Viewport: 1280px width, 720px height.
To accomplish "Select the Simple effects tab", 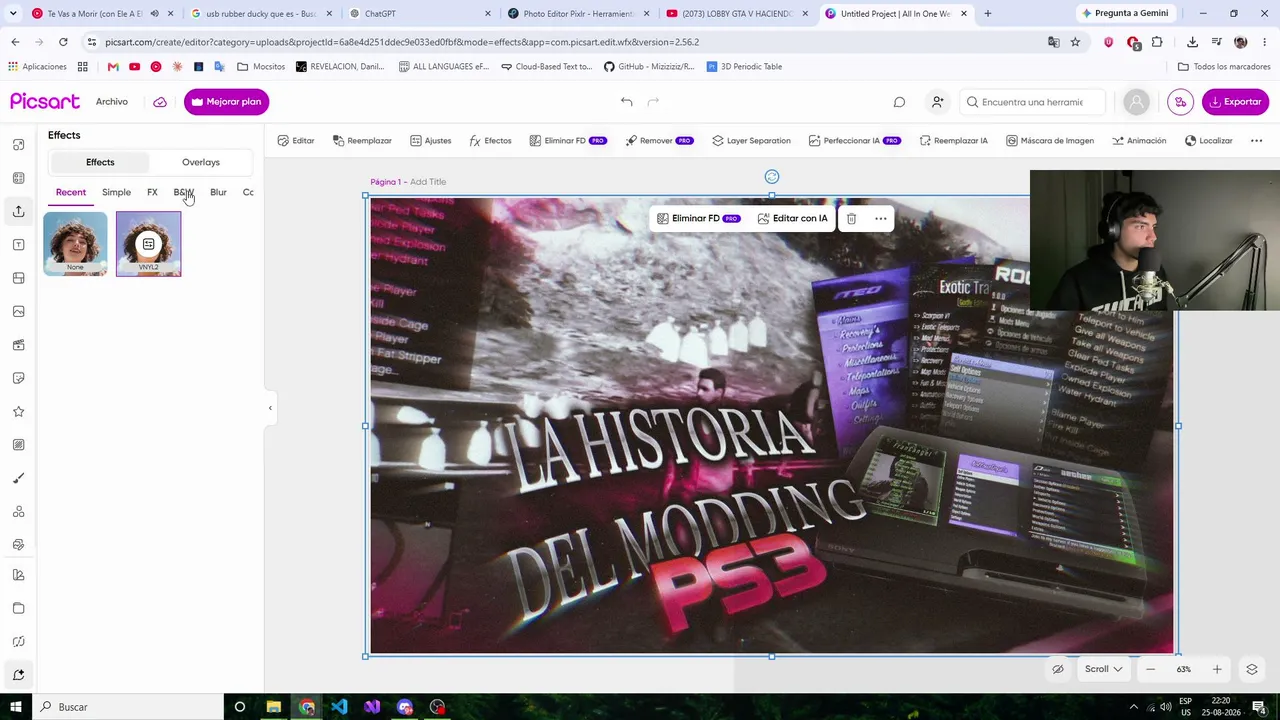I will point(116,192).
